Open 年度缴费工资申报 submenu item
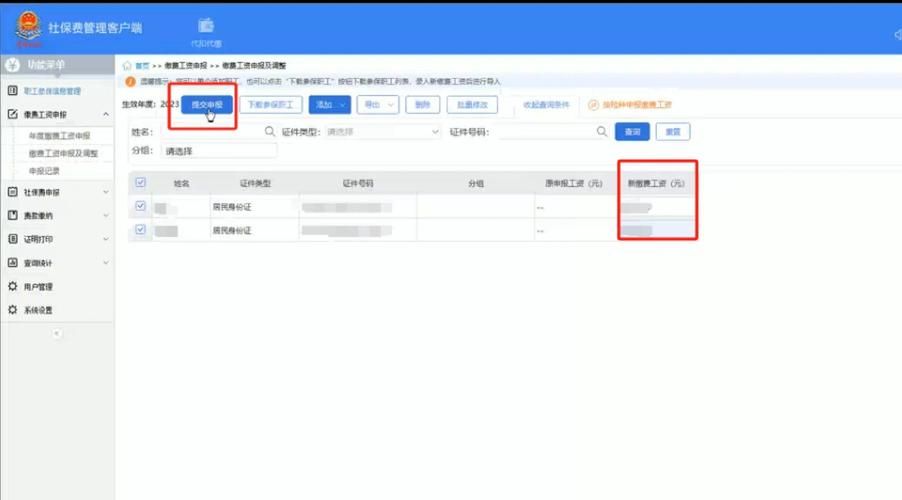 tap(59, 136)
